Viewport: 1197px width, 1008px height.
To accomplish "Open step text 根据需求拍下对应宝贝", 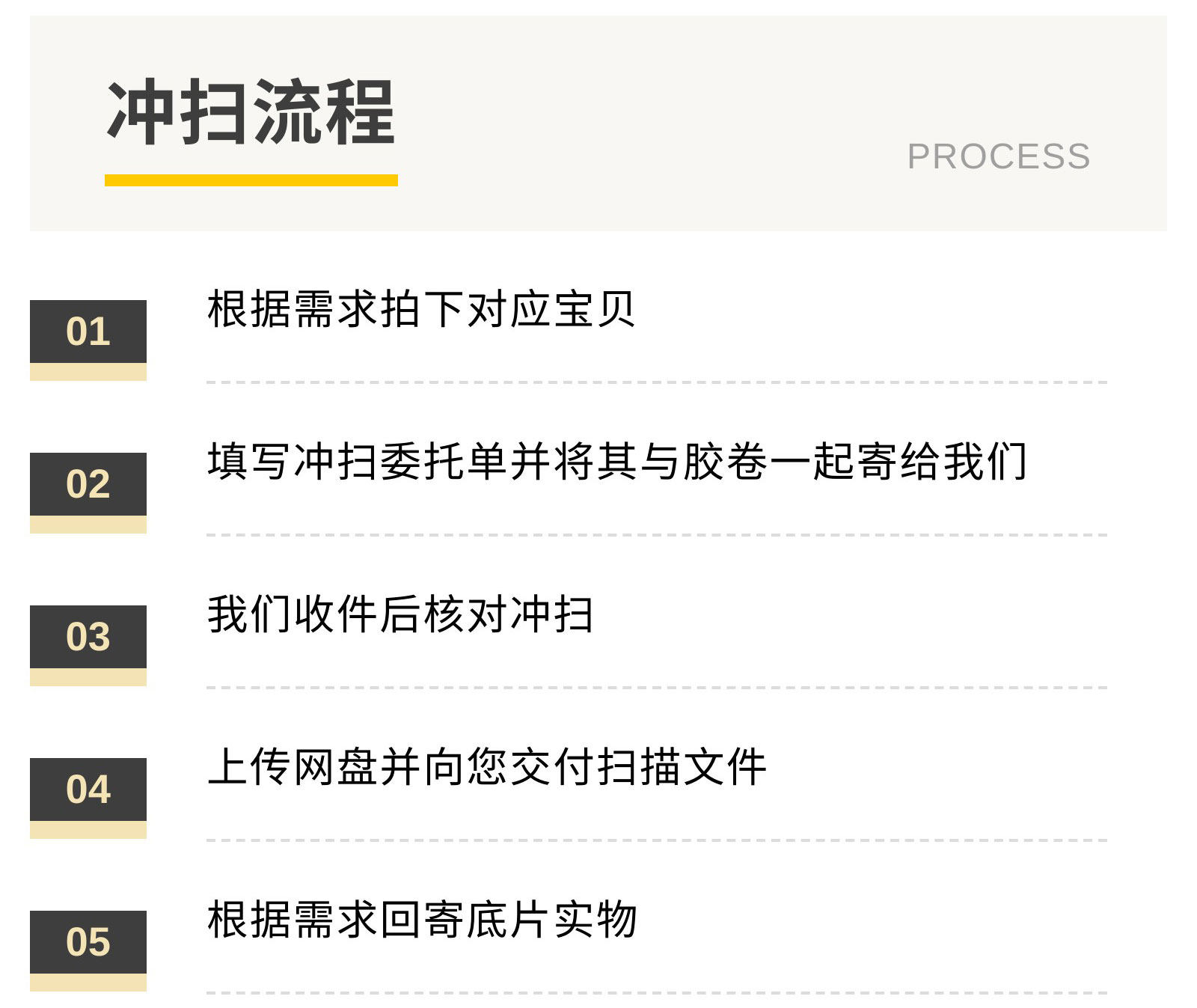I will point(421,309).
